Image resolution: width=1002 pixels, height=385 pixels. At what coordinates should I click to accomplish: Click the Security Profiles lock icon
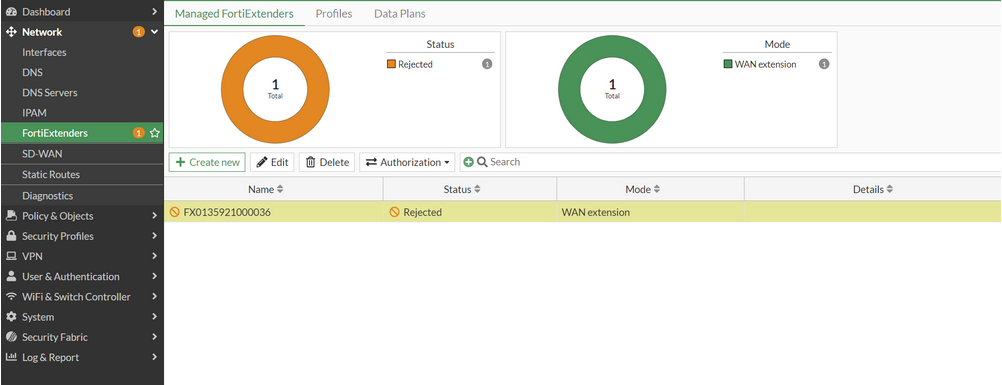pos(11,236)
